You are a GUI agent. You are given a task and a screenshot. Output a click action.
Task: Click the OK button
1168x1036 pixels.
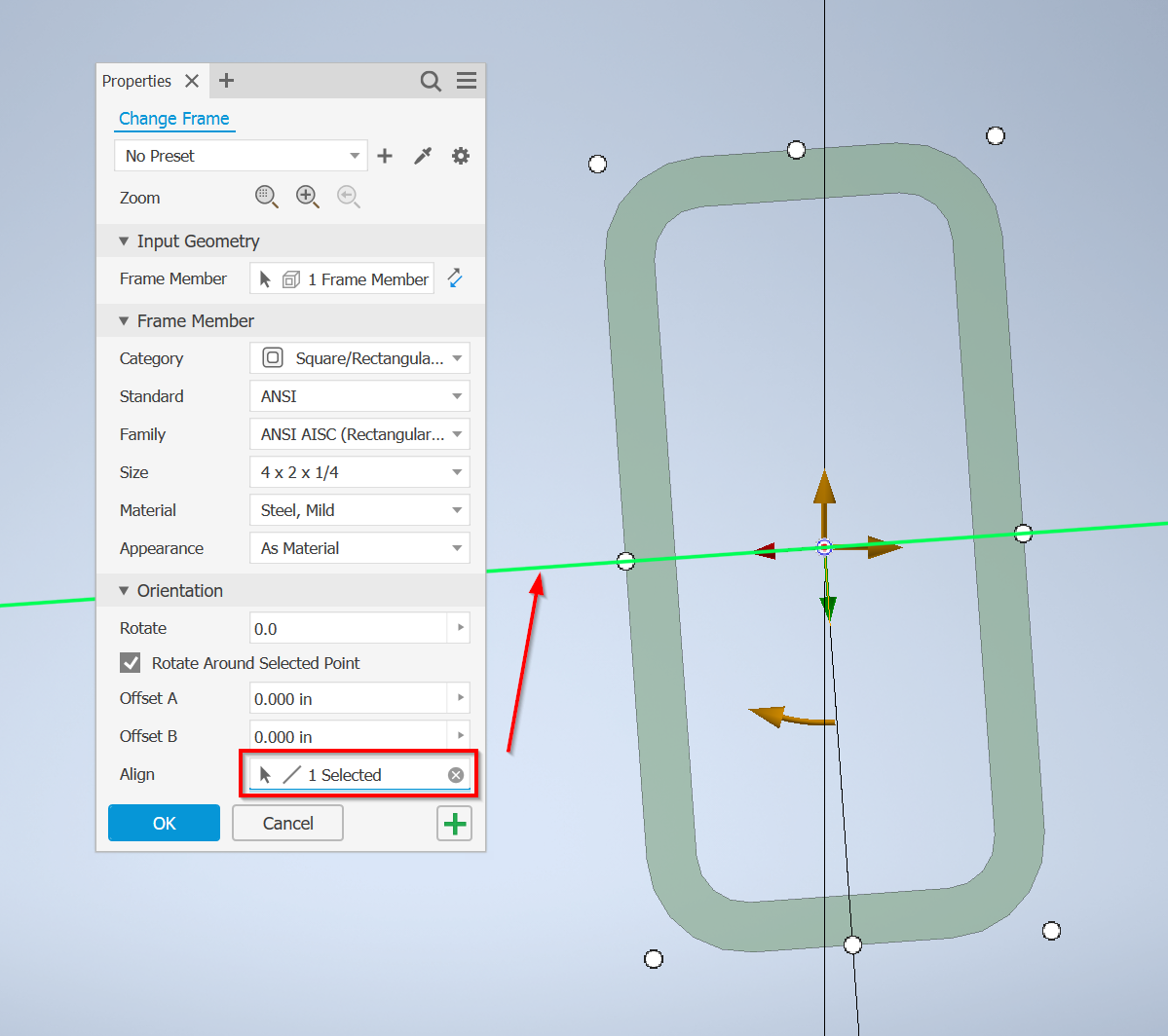coord(164,823)
